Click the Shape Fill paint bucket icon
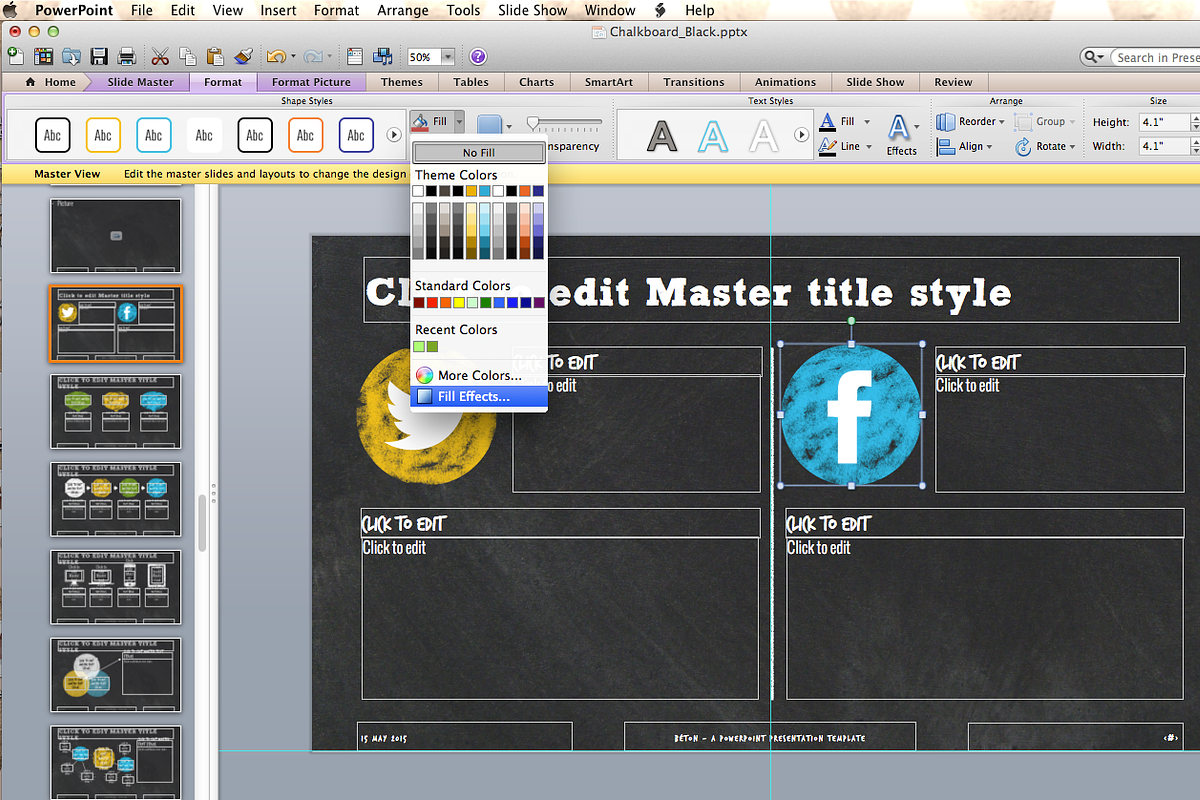This screenshot has width=1200, height=800. click(x=420, y=123)
